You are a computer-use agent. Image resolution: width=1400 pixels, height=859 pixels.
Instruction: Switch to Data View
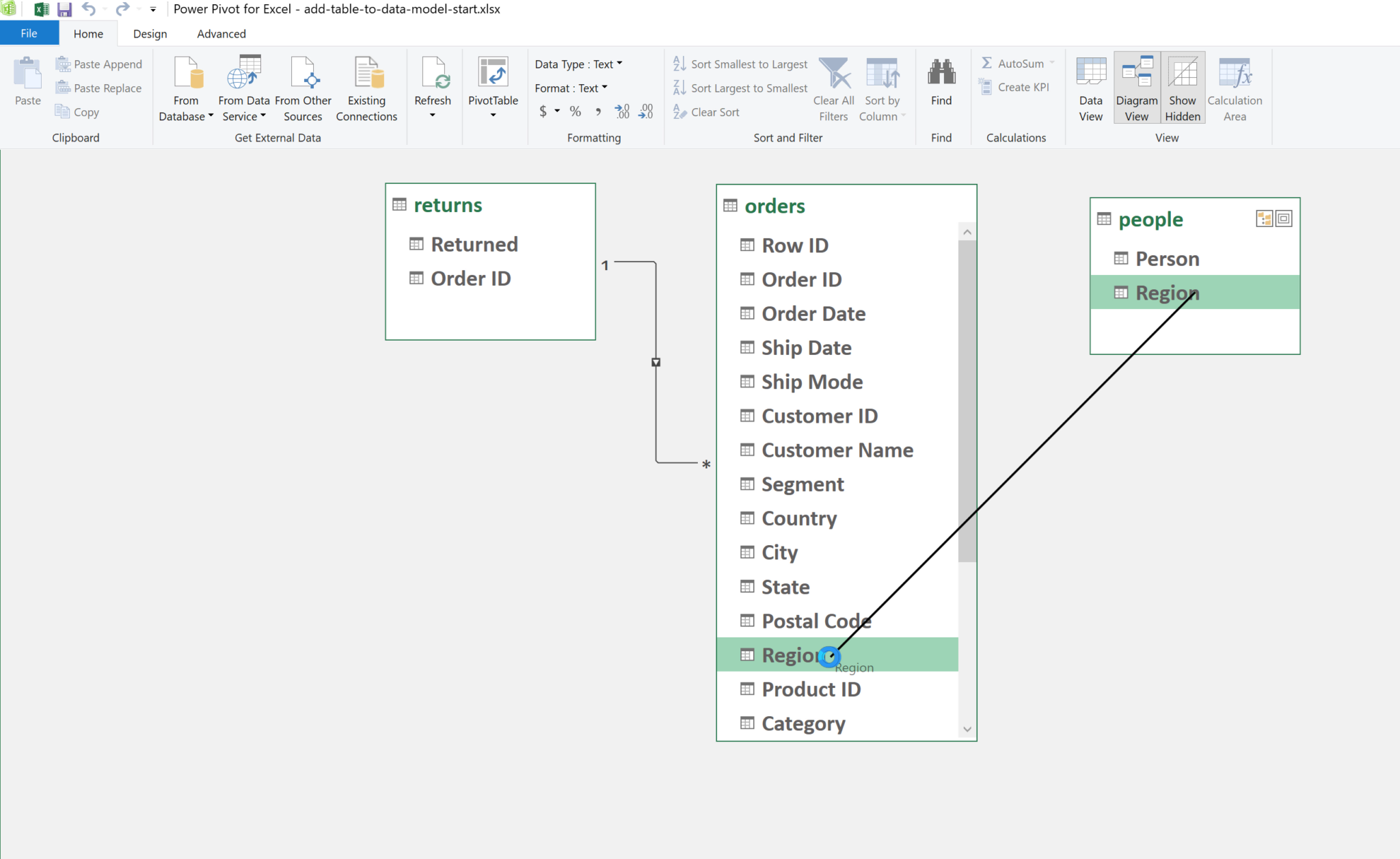click(1090, 88)
